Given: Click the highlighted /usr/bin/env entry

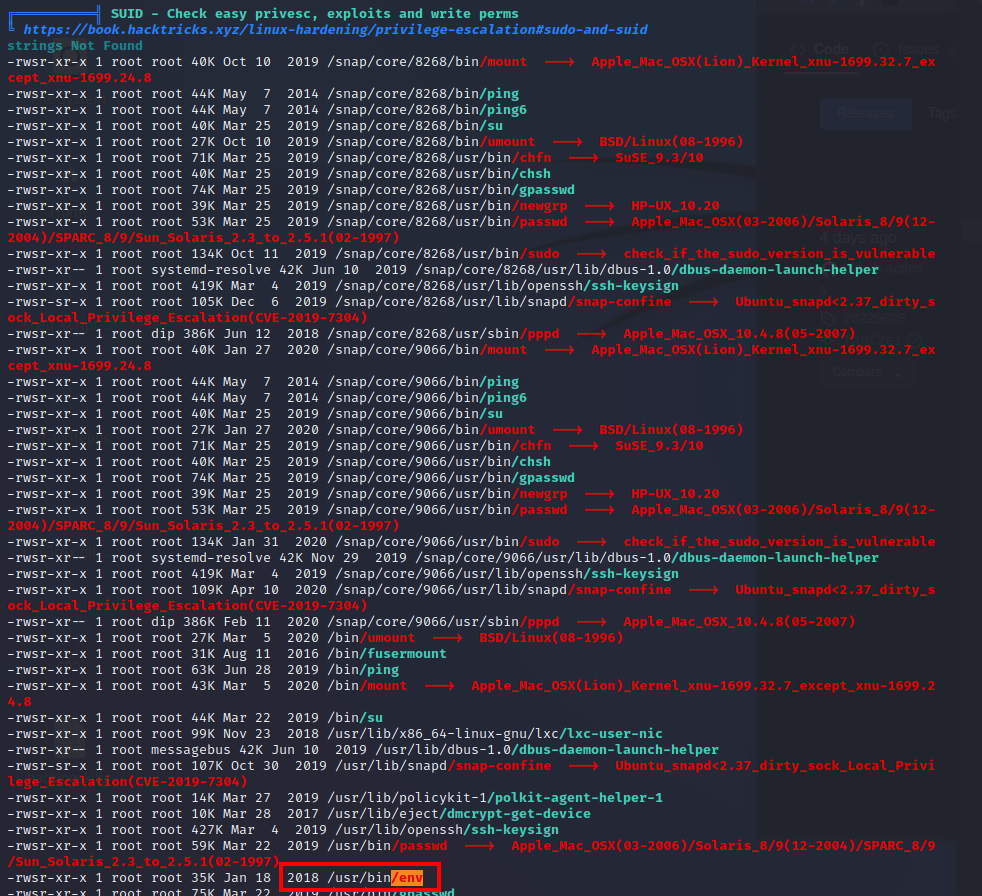Looking at the screenshot, I should coord(406,878).
